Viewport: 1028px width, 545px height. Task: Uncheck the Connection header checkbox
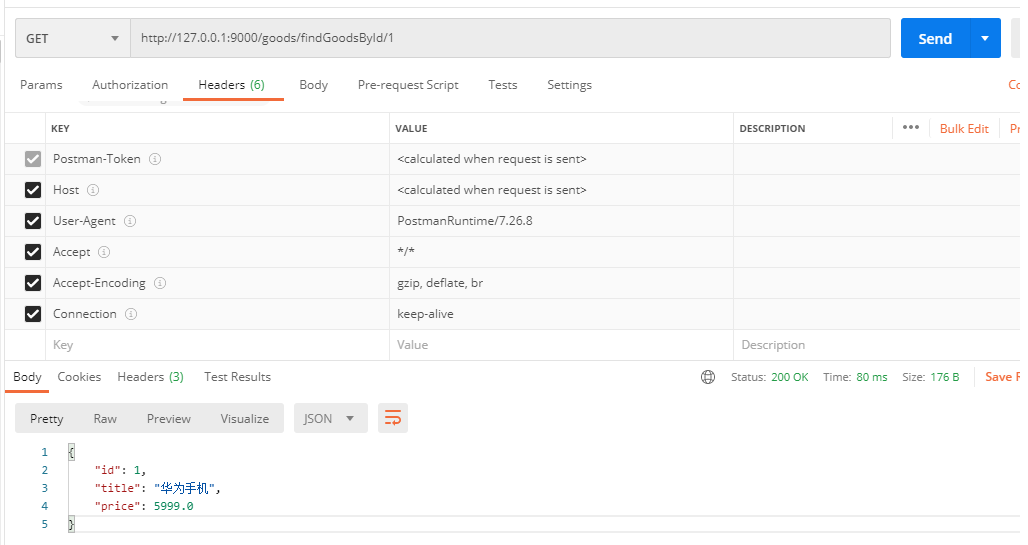(x=33, y=314)
